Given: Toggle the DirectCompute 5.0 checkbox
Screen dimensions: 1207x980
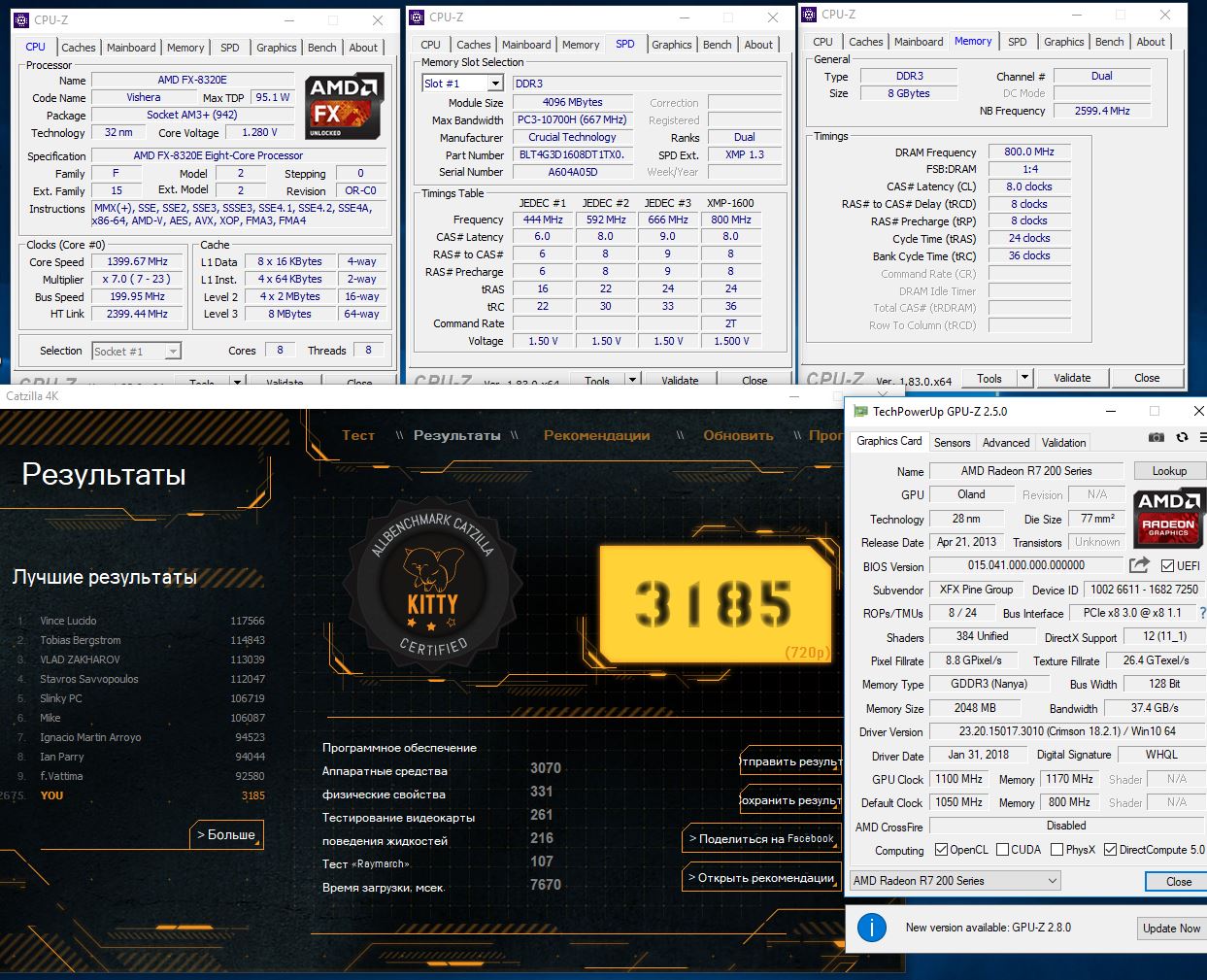Looking at the screenshot, I should click(1110, 850).
